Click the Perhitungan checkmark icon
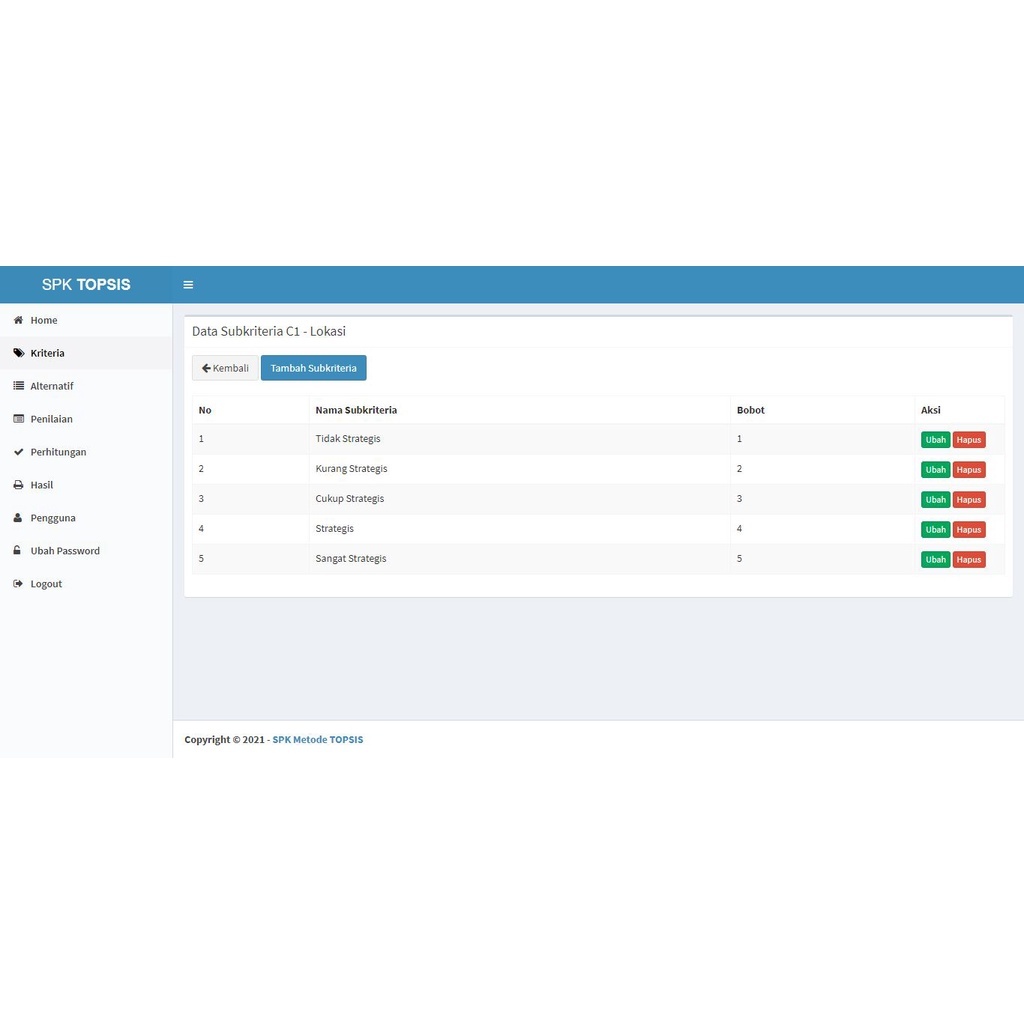The height and width of the screenshot is (1024, 1024). click(x=18, y=452)
